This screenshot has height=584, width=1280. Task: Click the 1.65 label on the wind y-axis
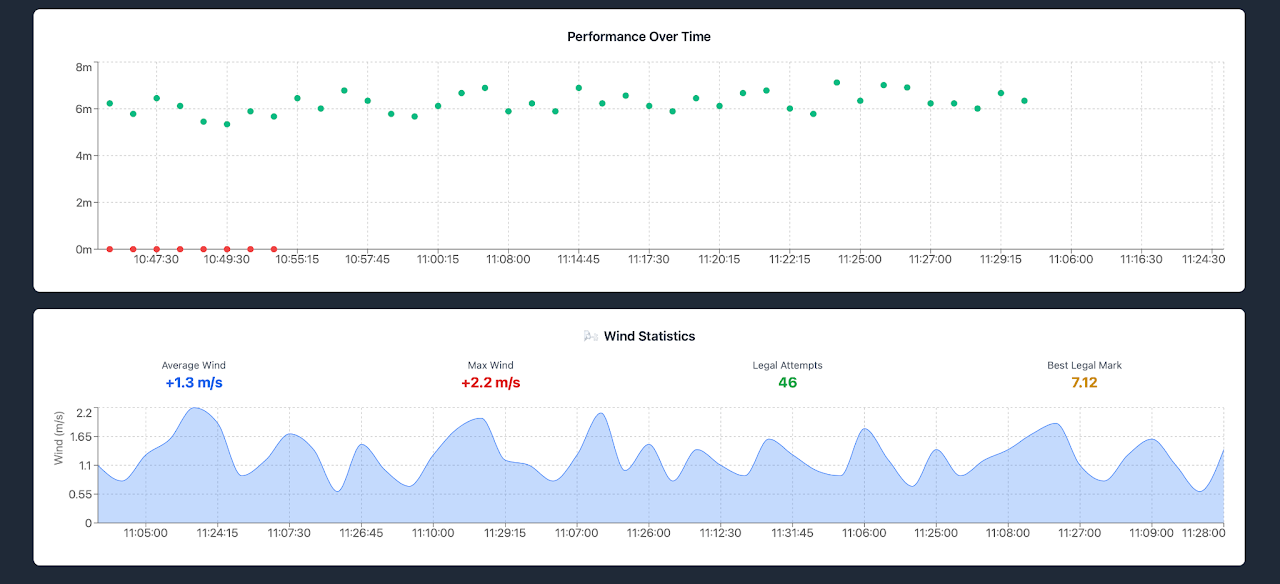(80, 437)
